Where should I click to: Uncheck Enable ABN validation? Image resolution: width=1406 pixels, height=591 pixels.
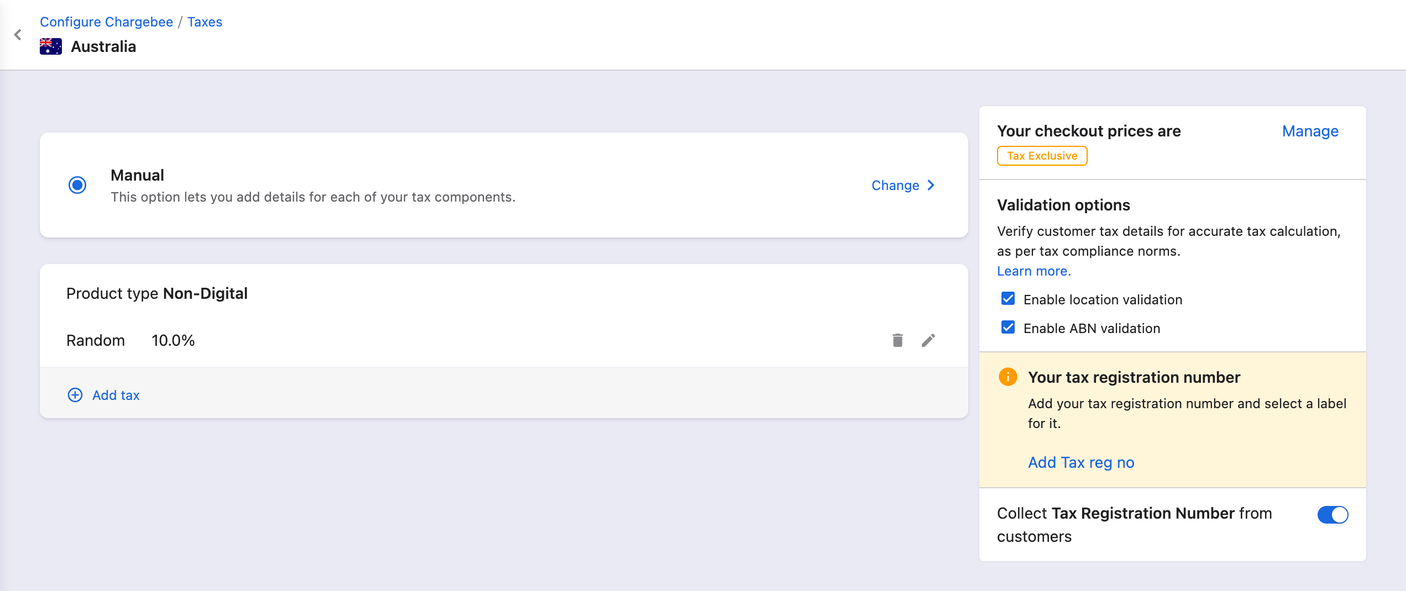tap(1008, 328)
